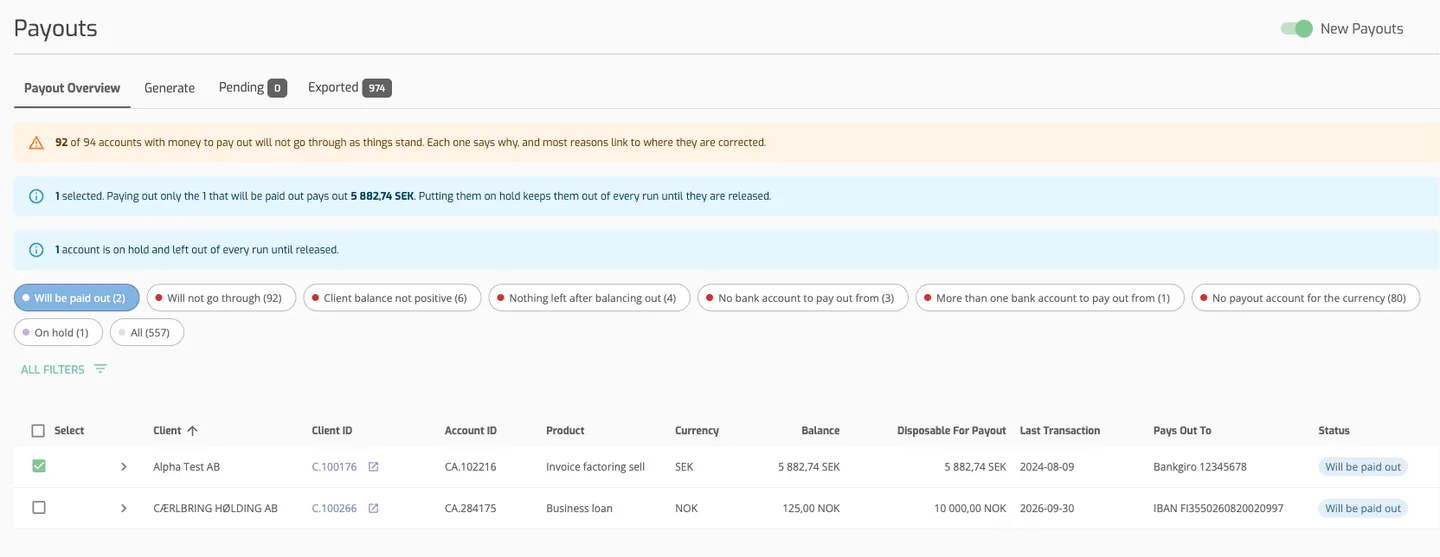Screen dimensions: 1440x557
Task: Sort by the Client column header
Action: coord(167,431)
